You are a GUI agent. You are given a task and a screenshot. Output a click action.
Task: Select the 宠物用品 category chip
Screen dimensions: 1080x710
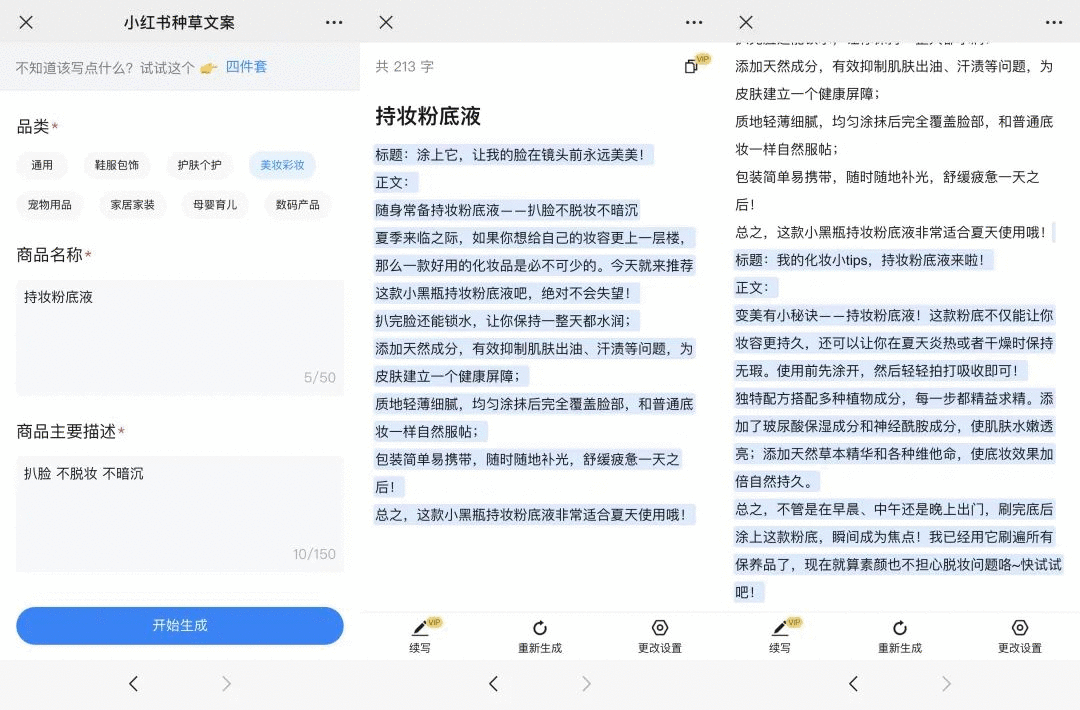[x=50, y=205]
